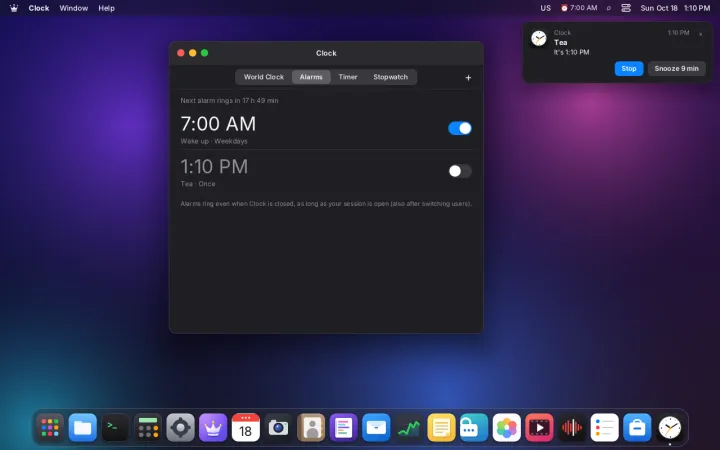The height and width of the screenshot is (450, 720).
Task: Click the 7:00 AM alarm menu bar item
Action: point(579,8)
